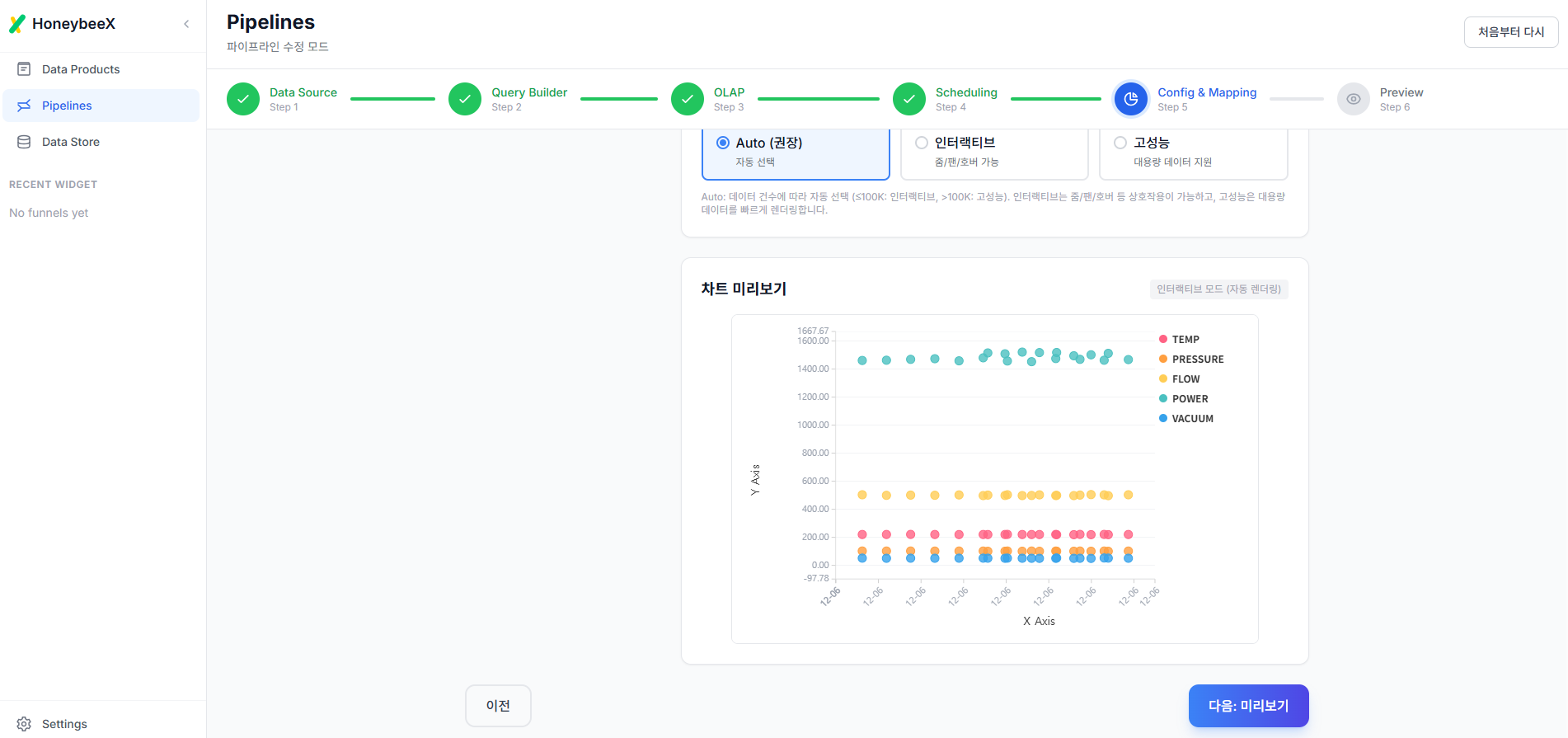The image size is (1568, 738).
Task: Click the Scheduling step checkmark icon
Action: pyautogui.click(x=909, y=99)
